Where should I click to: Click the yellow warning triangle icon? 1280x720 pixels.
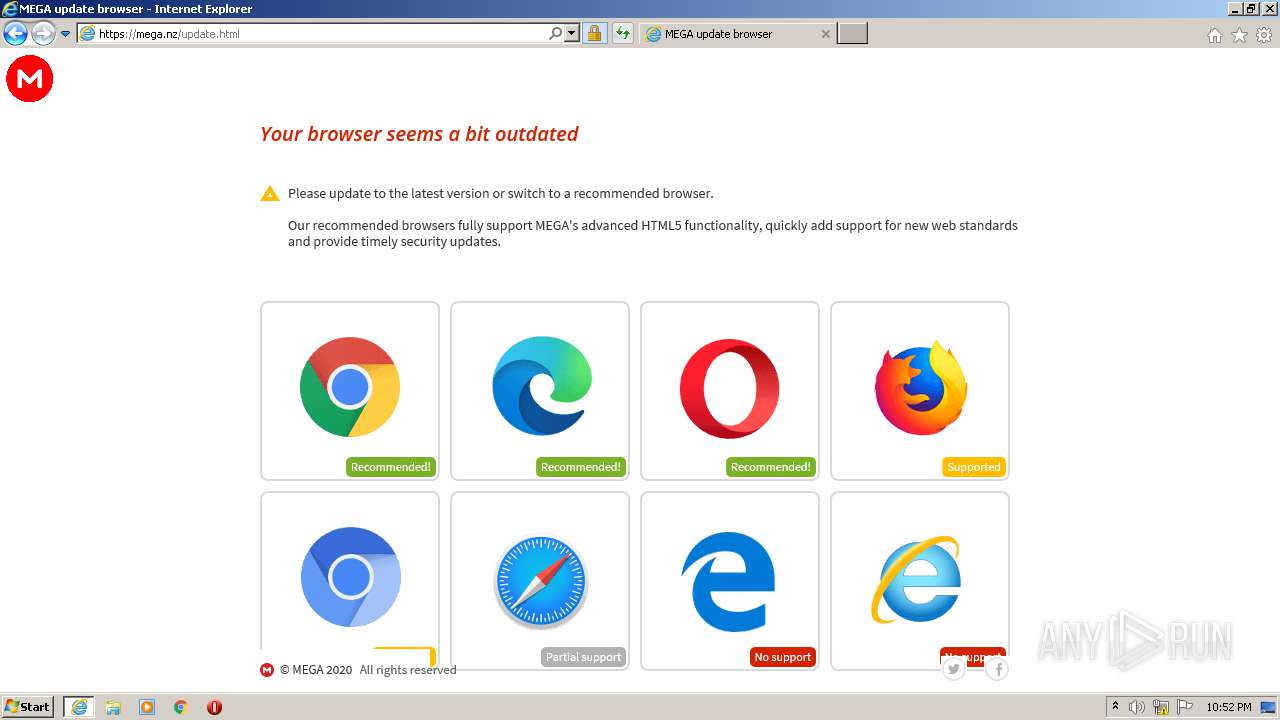[x=270, y=194]
